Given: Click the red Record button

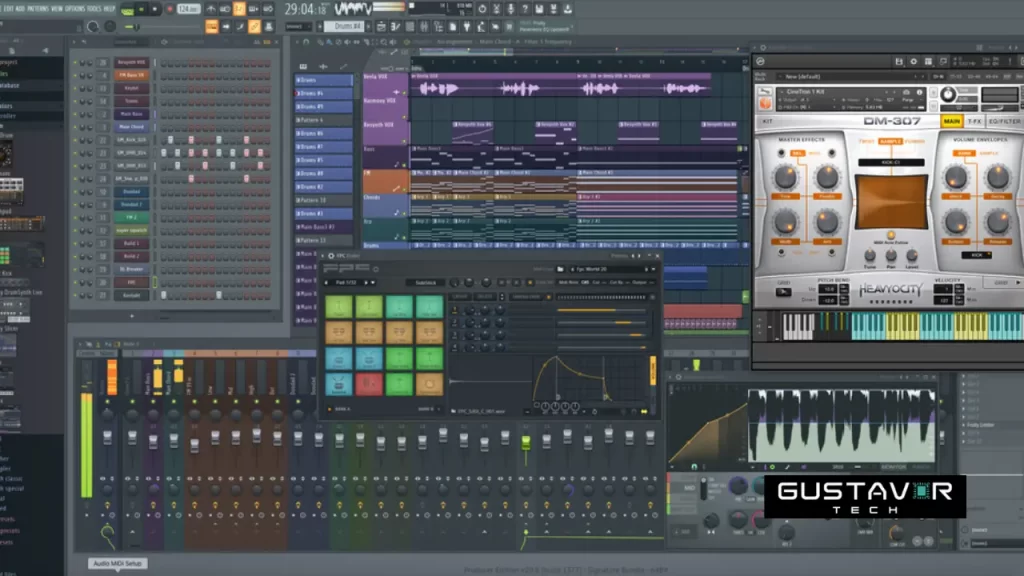Looking at the screenshot, I should (170, 9).
